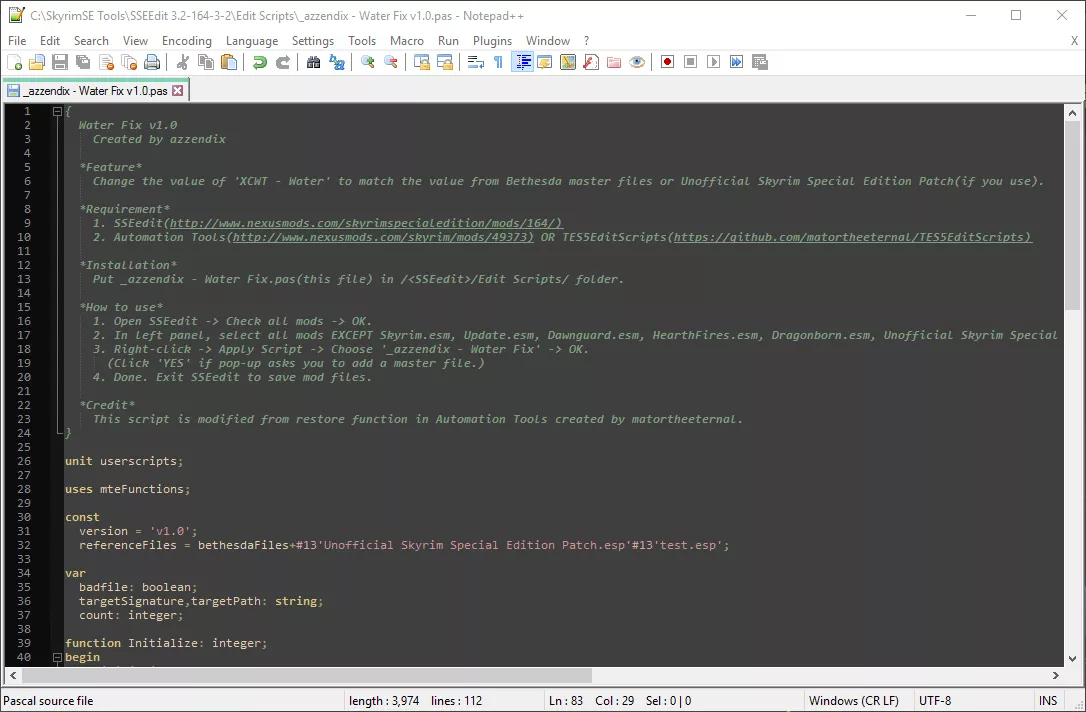
Task: Open Folder as Workspace icon
Action: pyautogui.click(x=614, y=62)
